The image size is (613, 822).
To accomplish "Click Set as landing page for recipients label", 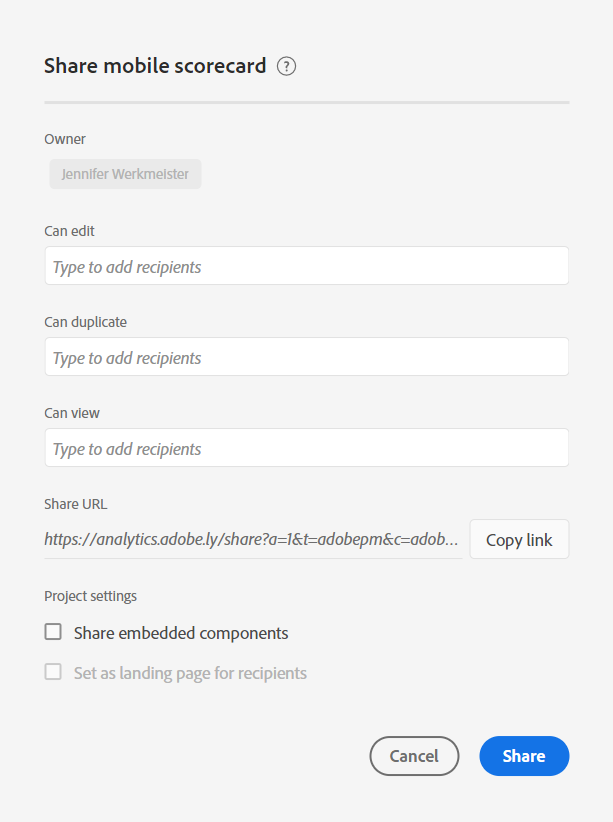I will pos(190,673).
